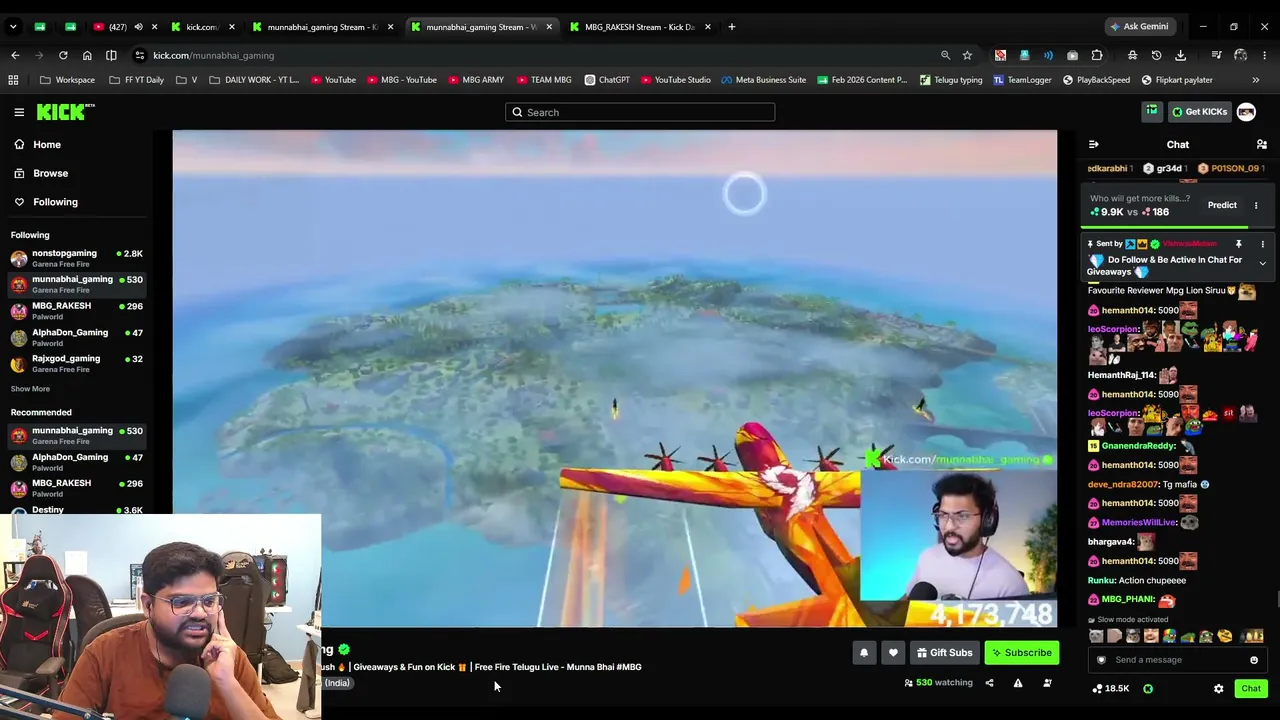Click the Predict button
The width and height of the screenshot is (1280, 720).
[1222, 205]
